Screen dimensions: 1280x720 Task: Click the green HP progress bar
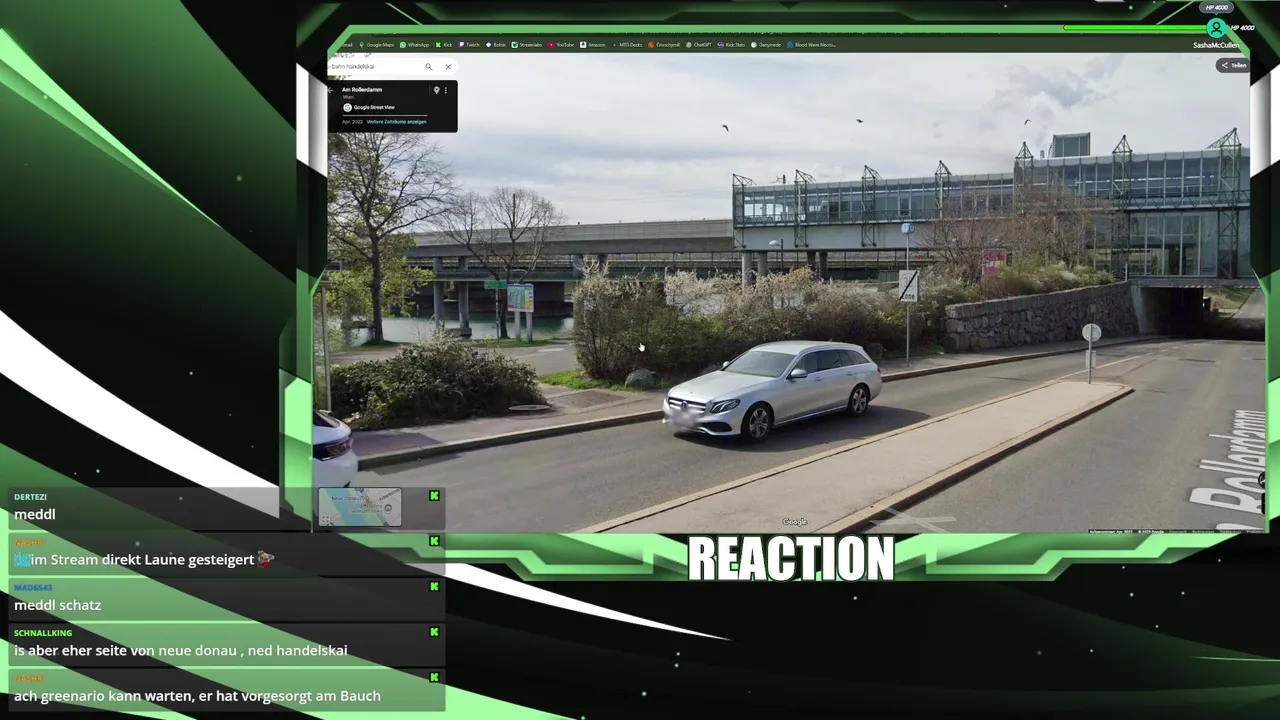(1134, 28)
